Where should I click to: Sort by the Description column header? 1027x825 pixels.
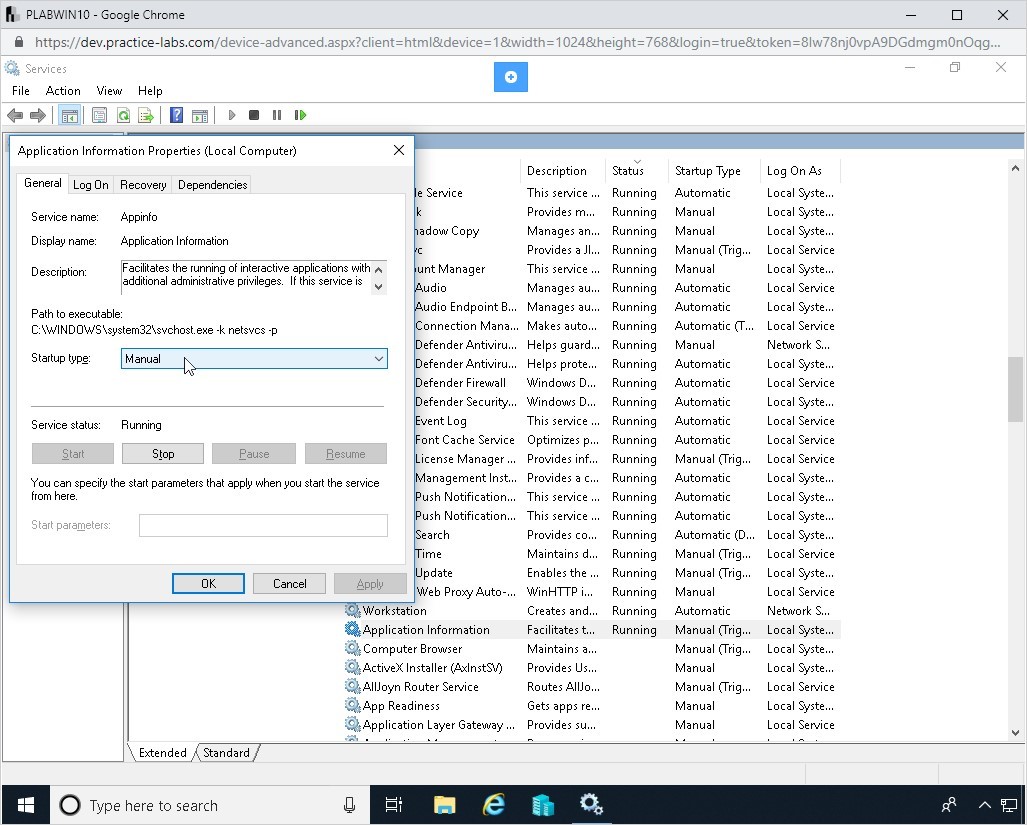(x=563, y=171)
